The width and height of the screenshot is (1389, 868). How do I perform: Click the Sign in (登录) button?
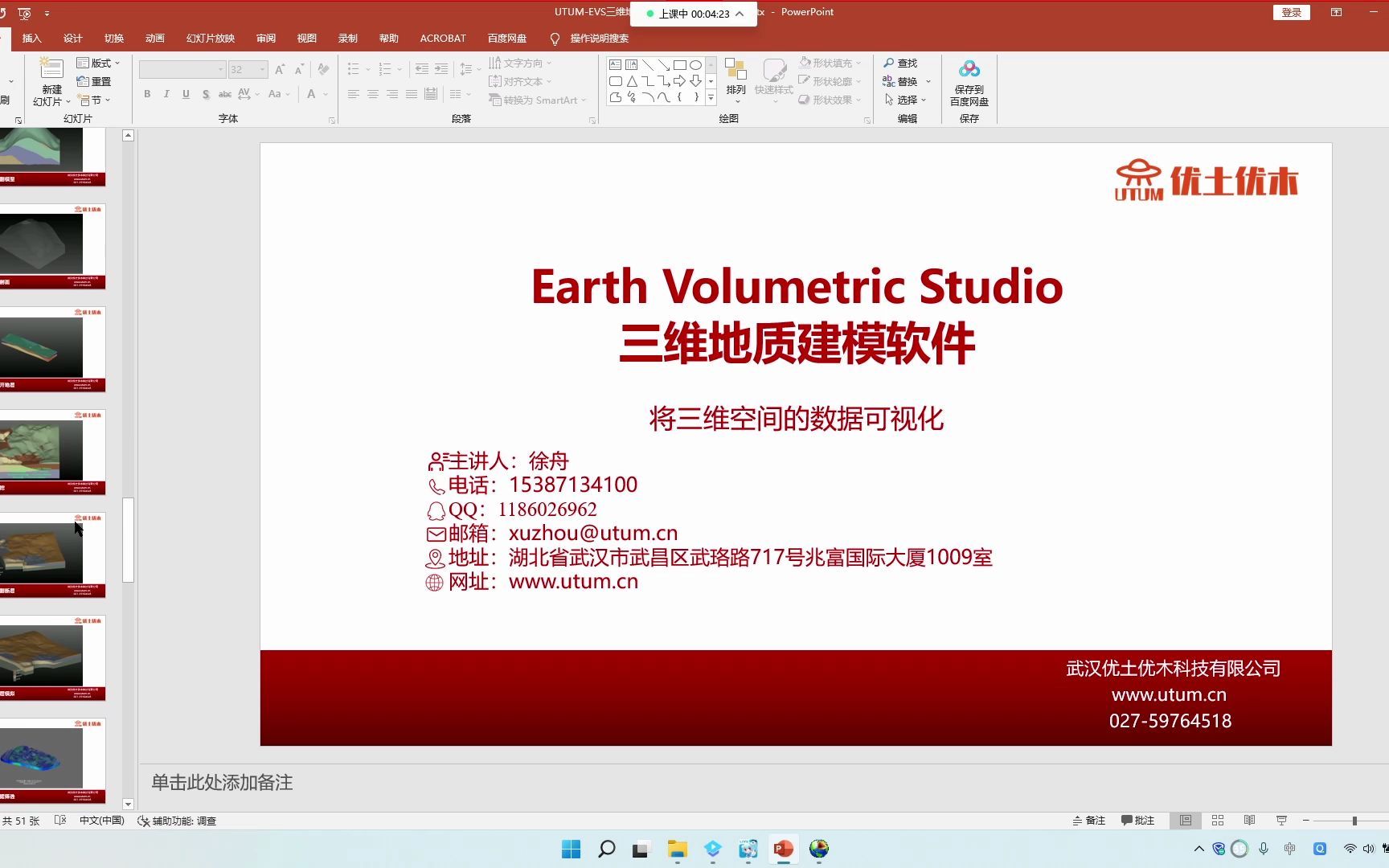point(1292,12)
